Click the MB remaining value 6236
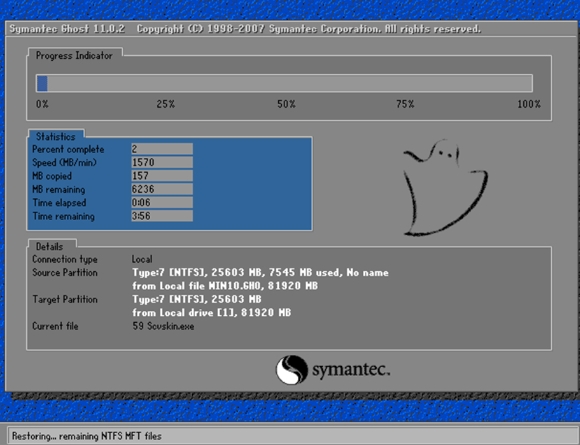 [162, 189]
